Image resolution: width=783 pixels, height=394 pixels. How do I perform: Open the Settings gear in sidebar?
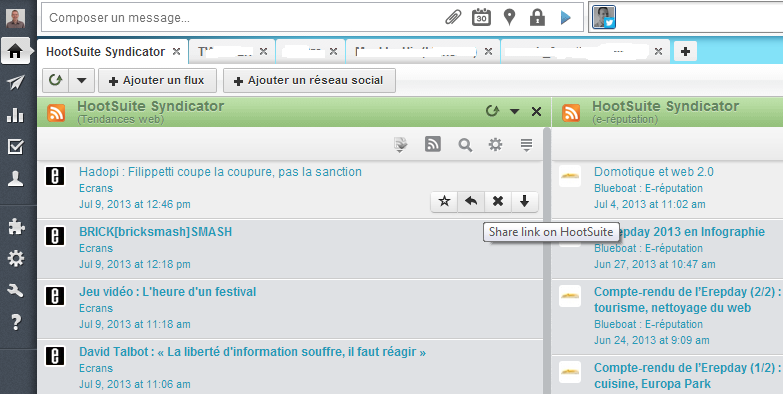pyautogui.click(x=15, y=259)
